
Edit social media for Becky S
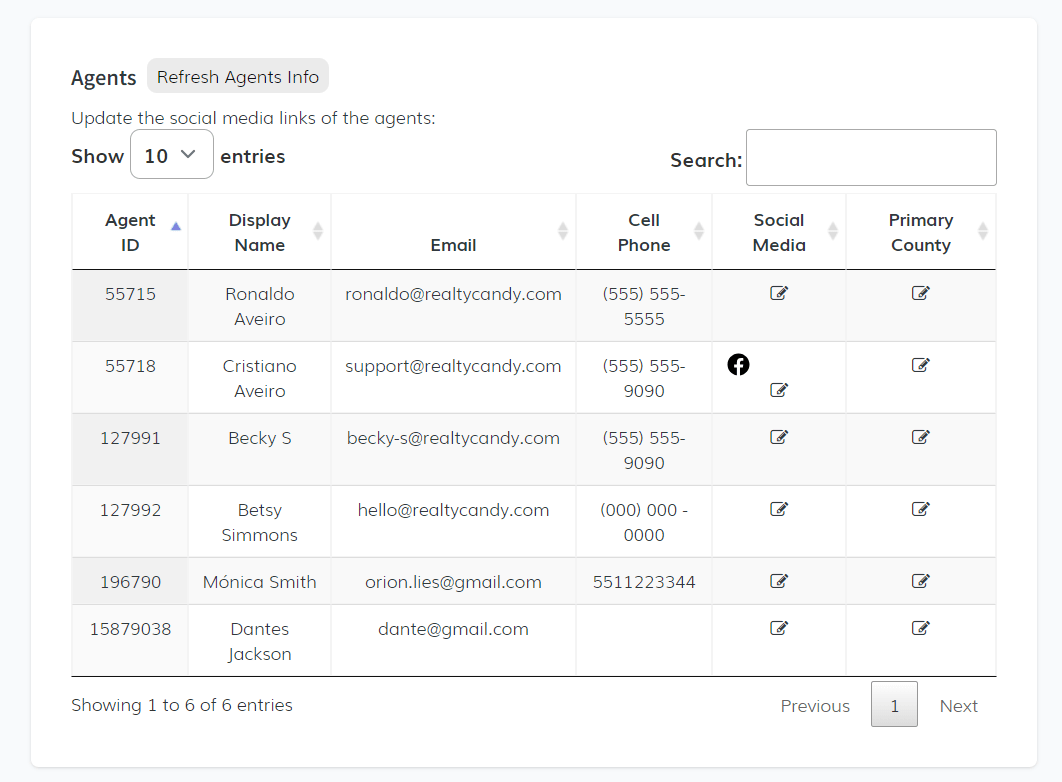point(779,437)
